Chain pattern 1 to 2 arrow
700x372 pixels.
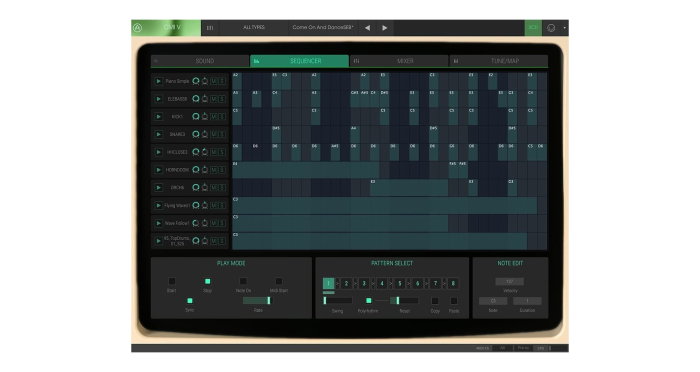click(x=337, y=283)
